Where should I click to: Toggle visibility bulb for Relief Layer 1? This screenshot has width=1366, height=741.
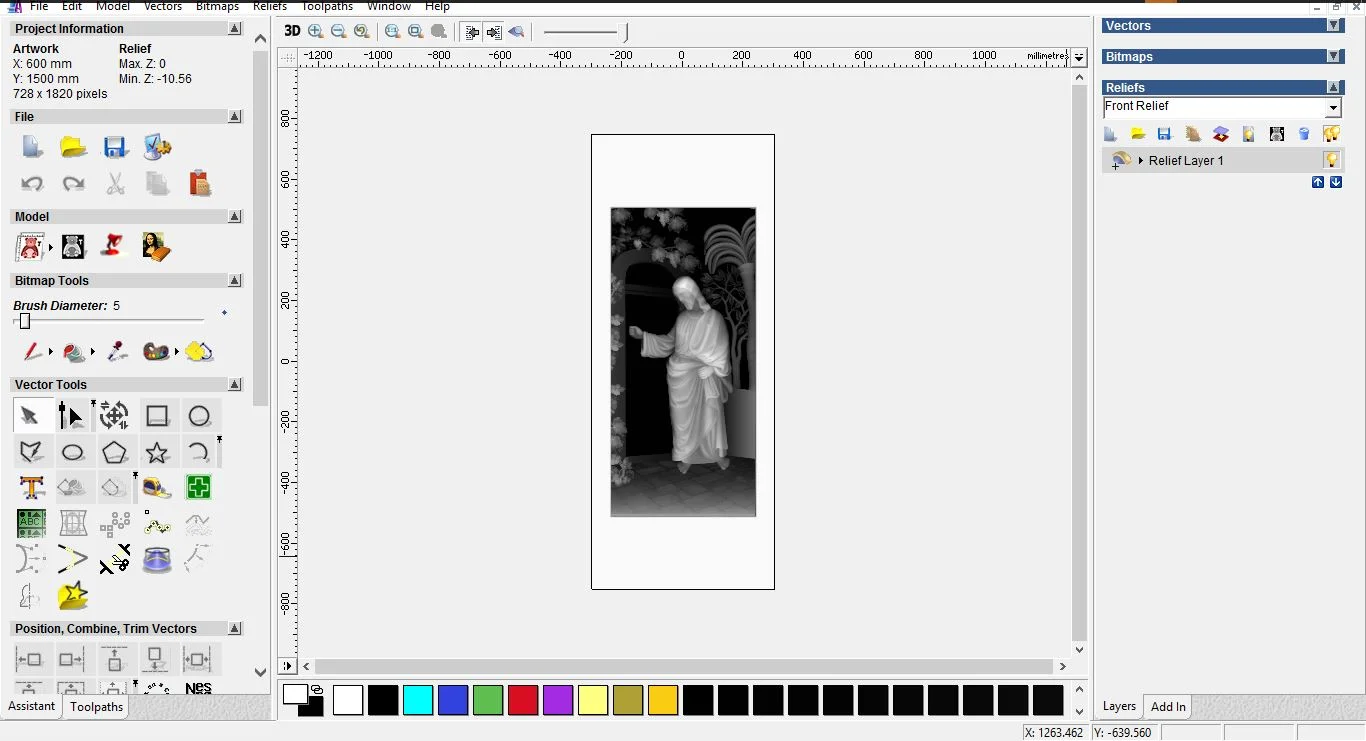tap(1331, 160)
